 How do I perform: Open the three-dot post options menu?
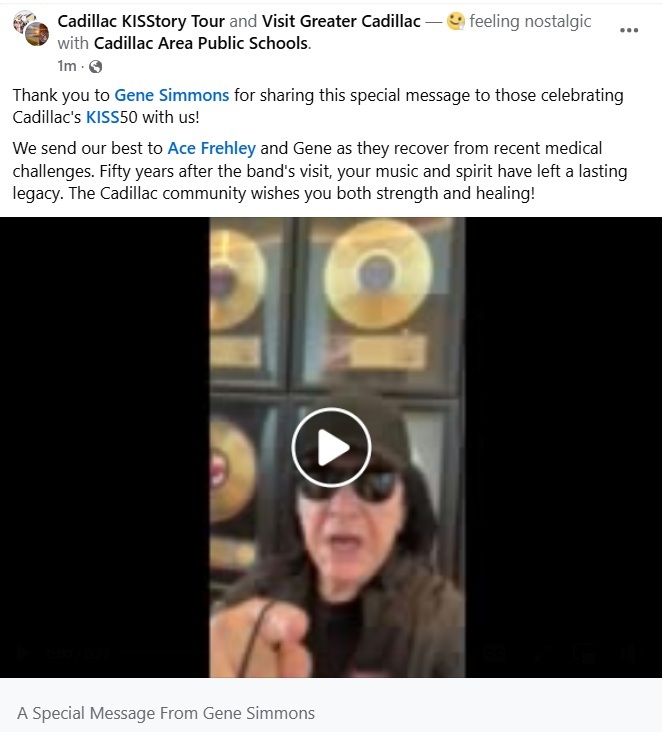point(628,30)
